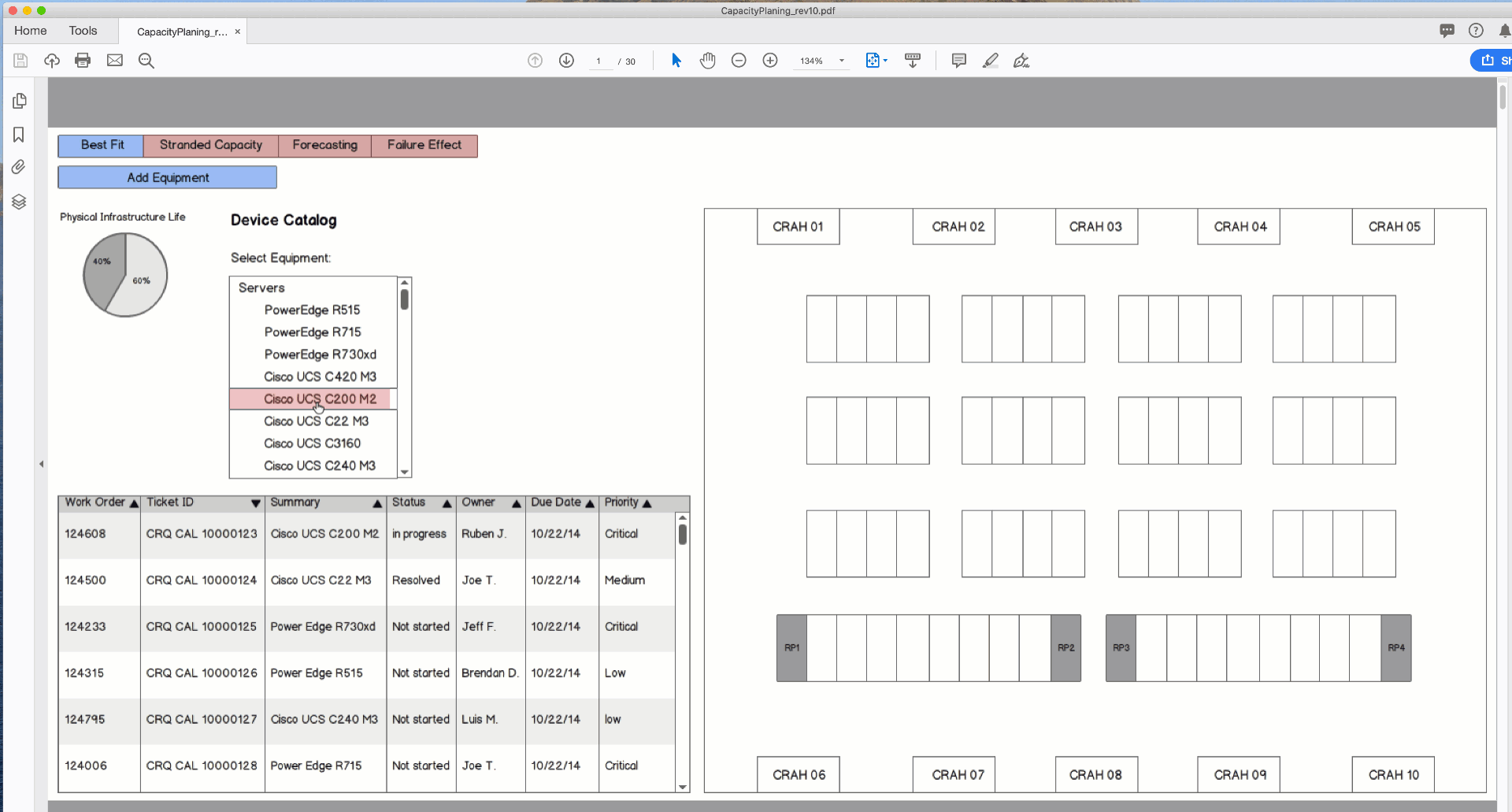Select the CRAH 05 unit
The height and width of the screenshot is (812, 1512).
coord(1393,227)
